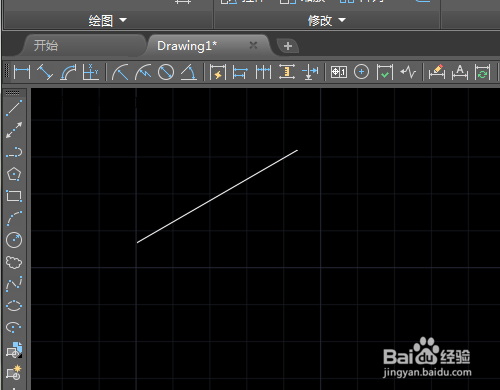Image resolution: width=500 pixels, height=390 pixels.
Task: Close the Drawing1* tab
Action: click(x=253, y=45)
